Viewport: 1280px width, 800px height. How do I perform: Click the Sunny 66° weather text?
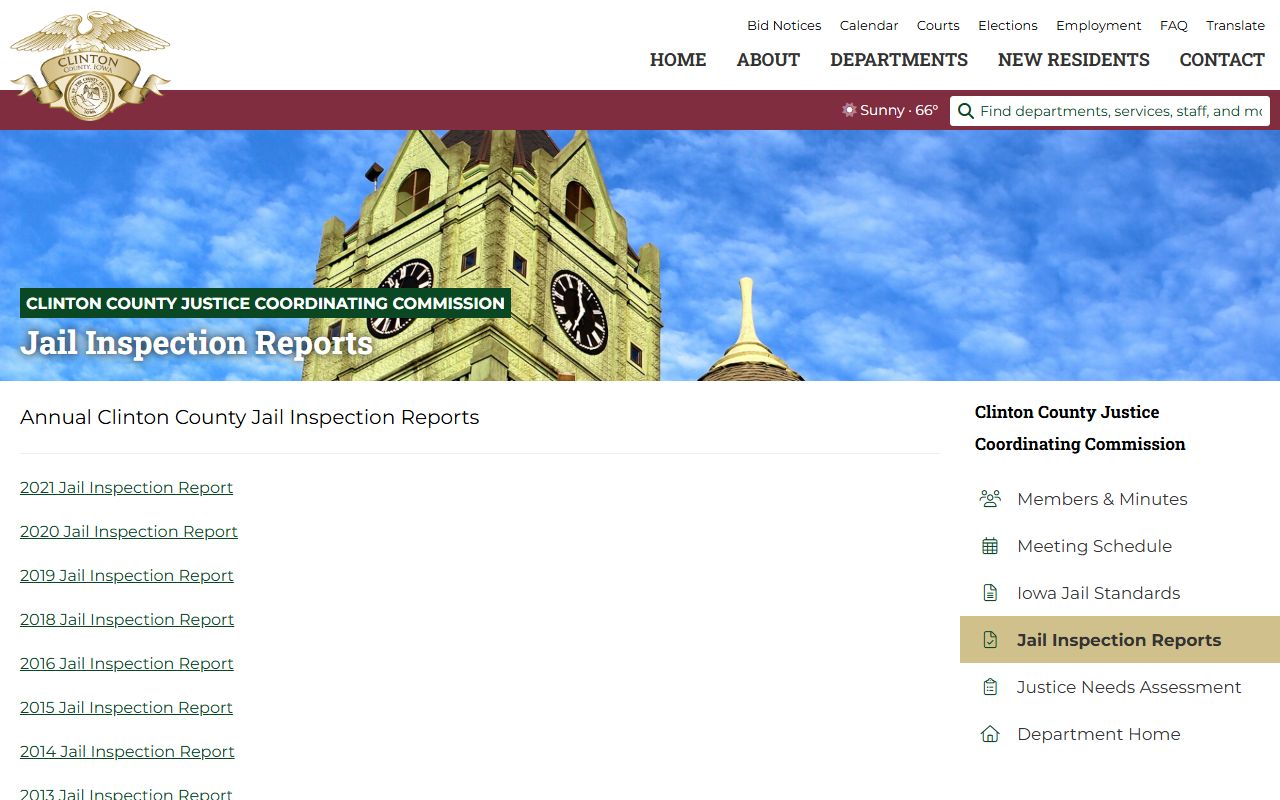[x=899, y=110]
